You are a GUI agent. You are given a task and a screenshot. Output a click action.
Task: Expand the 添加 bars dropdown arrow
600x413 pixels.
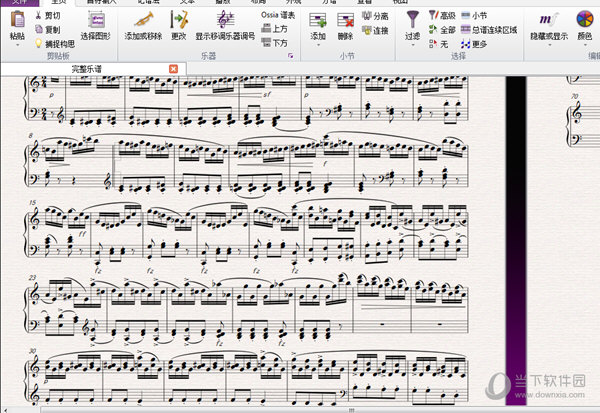point(318,45)
